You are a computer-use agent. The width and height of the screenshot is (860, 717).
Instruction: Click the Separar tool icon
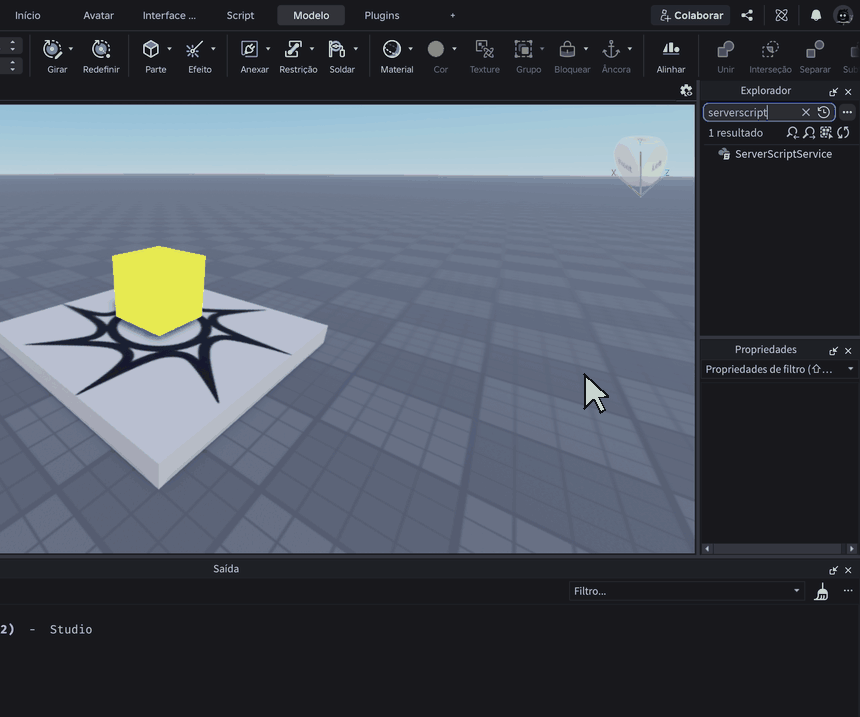coord(815,49)
